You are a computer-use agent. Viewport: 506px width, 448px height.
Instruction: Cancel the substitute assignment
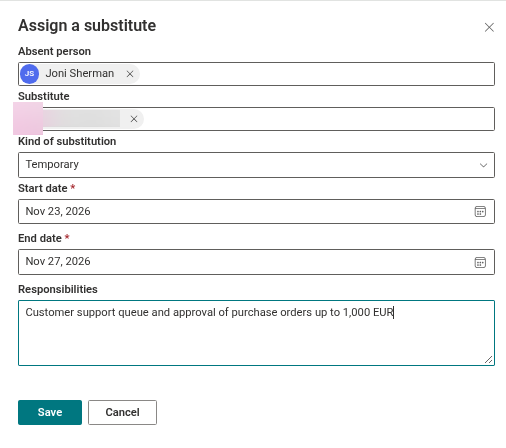[122, 412]
